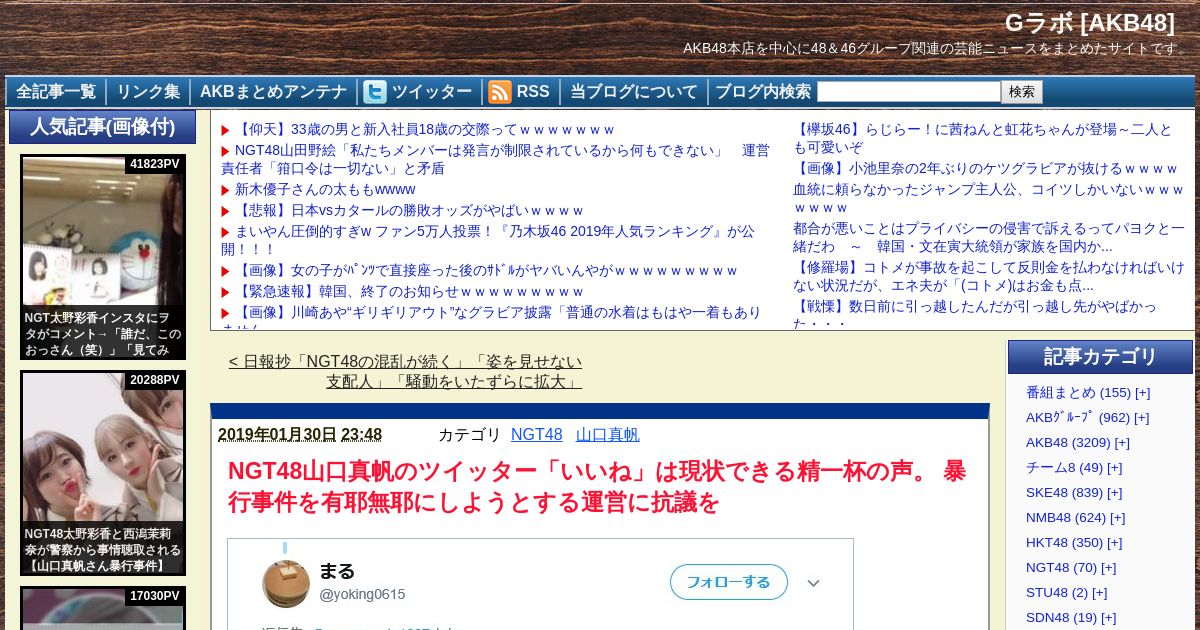Screen dimensions: 1200x630
Task: Open 都合が悪いことはプライバシー headline
Action: (x=988, y=237)
